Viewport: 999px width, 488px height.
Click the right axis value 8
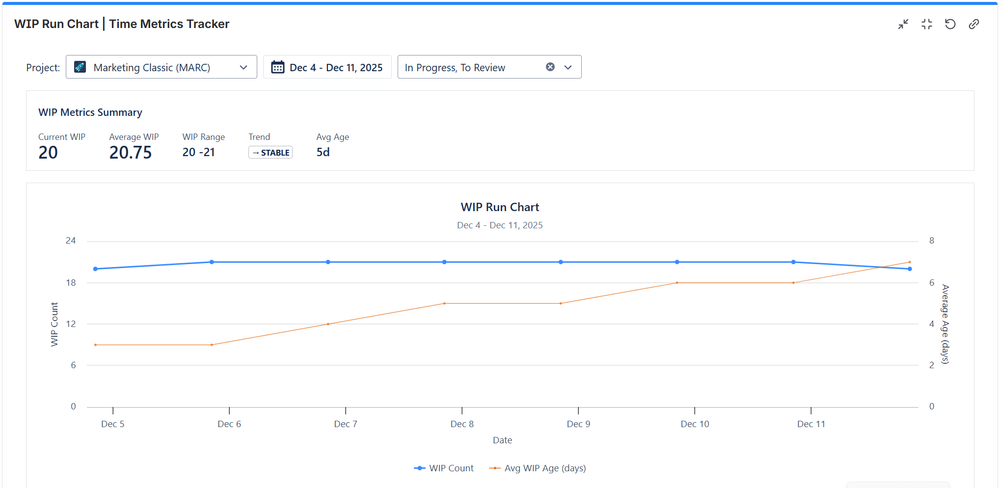(x=931, y=241)
